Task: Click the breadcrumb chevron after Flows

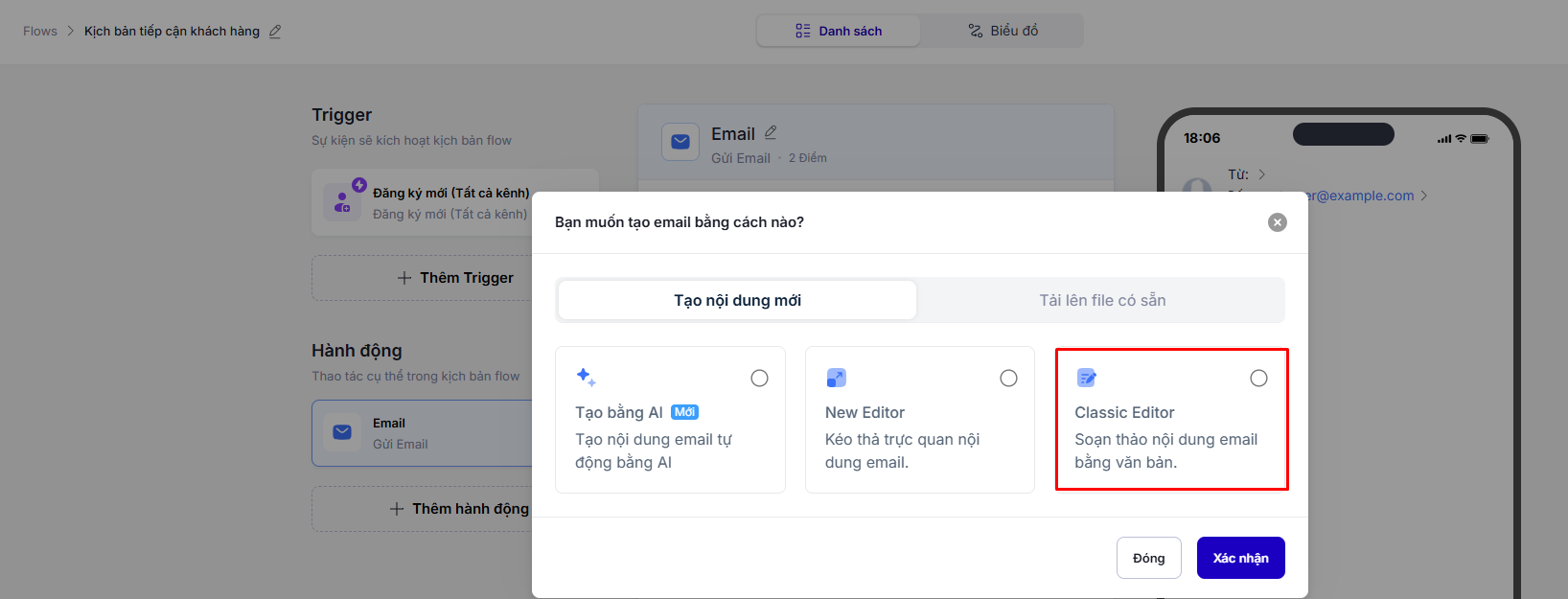Action: (x=71, y=32)
